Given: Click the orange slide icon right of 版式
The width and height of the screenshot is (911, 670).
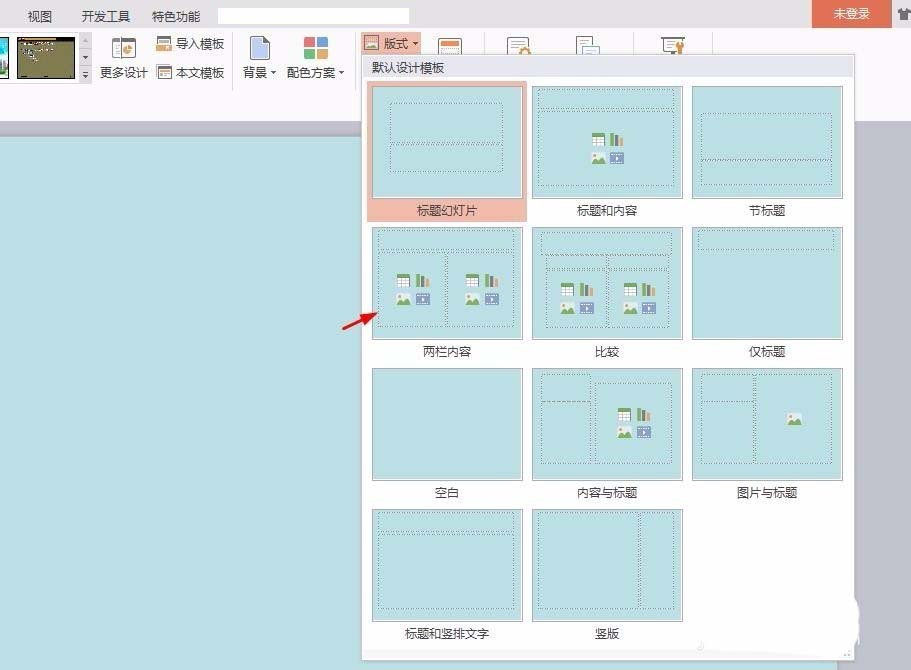Looking at the screenshot, I should click(450, 46).
